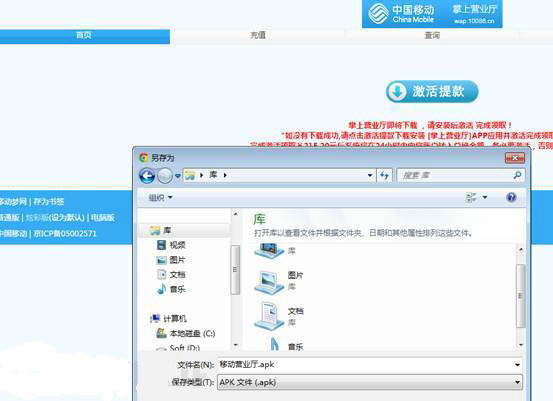Click the 图片 library icon in the file list
This screenshot has height=401, width=553.
coord(269,282)
